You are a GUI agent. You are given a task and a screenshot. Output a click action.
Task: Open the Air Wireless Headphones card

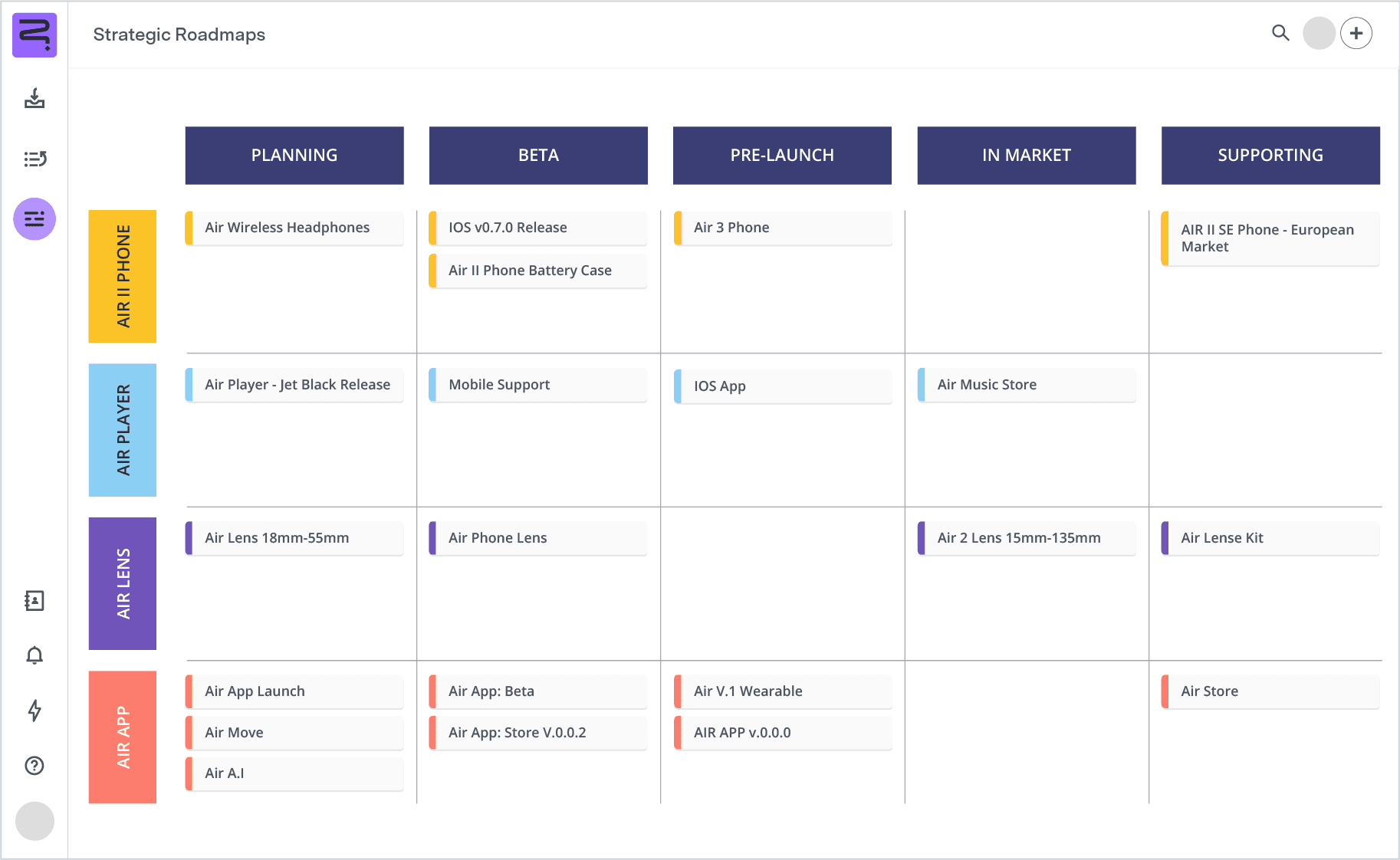pos(294,228)
